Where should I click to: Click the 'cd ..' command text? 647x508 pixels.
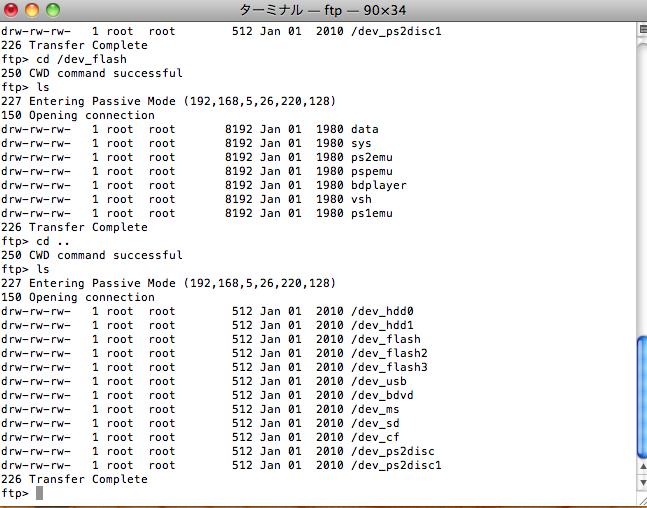click(x=53, y=241)
